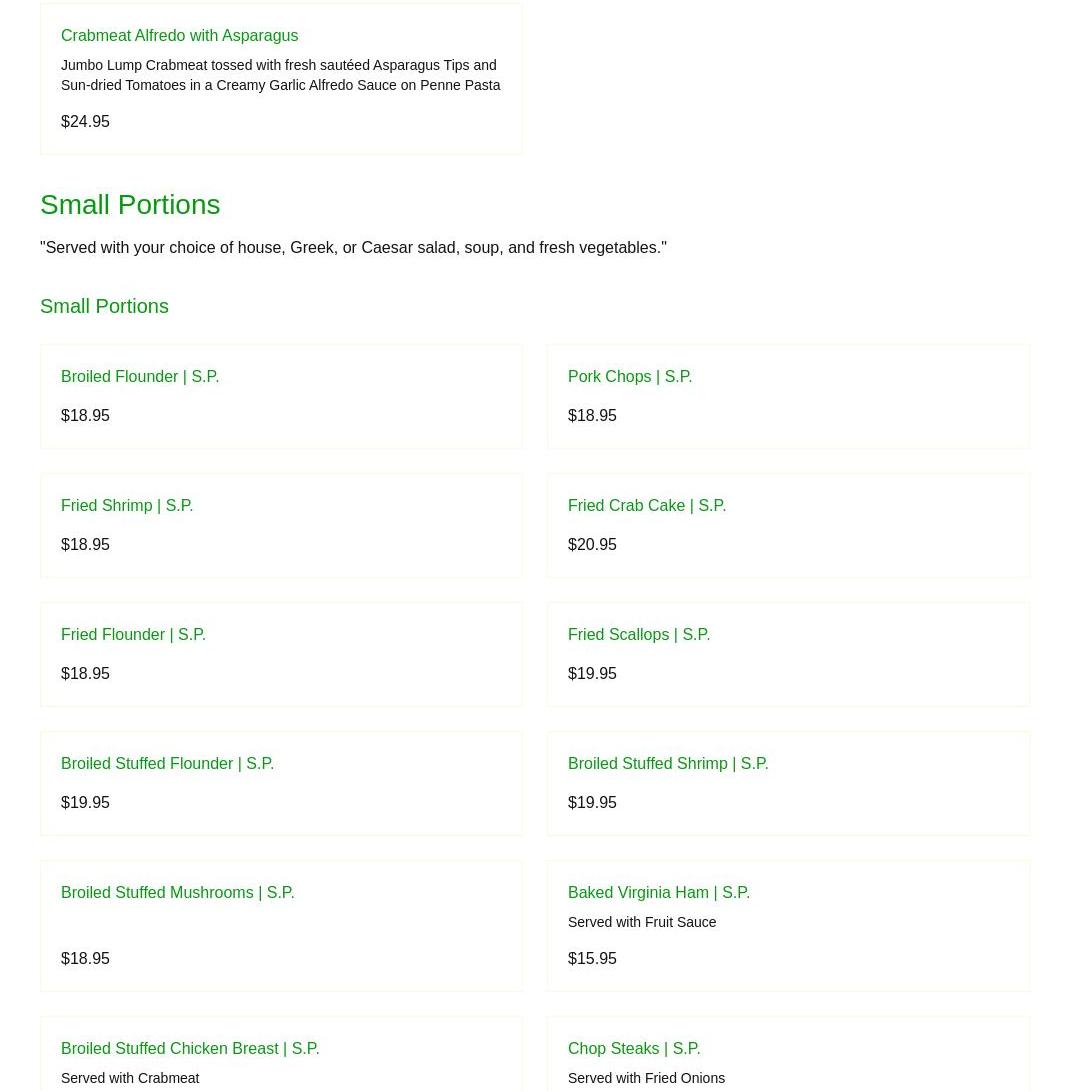Open Fried Crab Cake S.P. item
Viewport: 1070px width, 1091px height.
pyautogui.click(x=647, y=506)
